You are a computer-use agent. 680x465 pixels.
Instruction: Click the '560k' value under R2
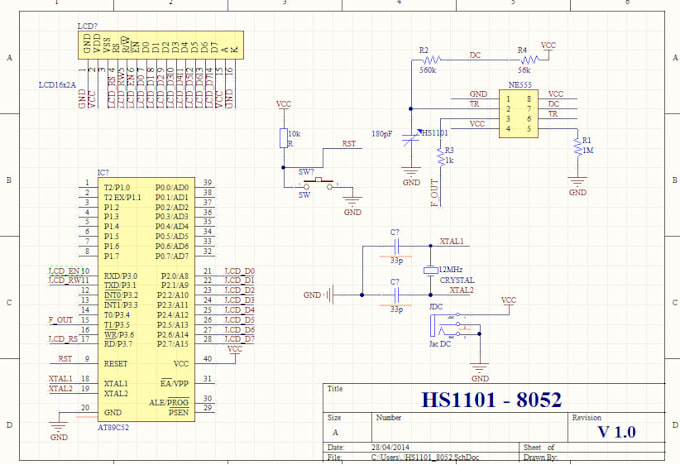point(428,70)
